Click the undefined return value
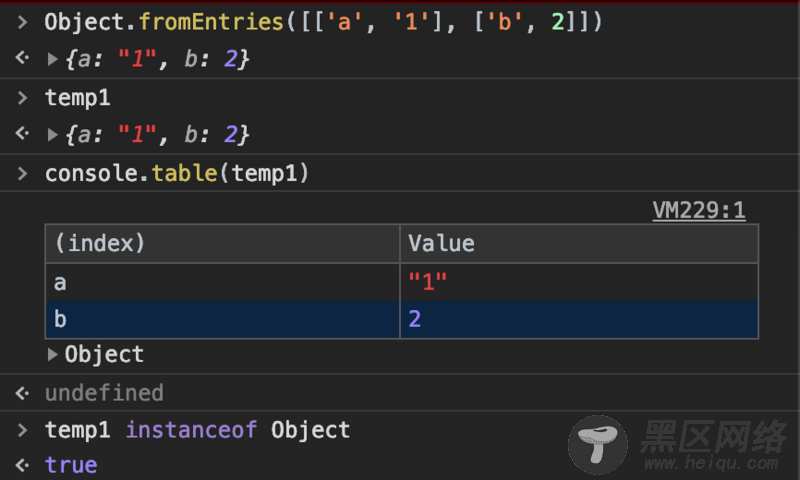This screenshot has width=800, height=480. pos(104,392)
